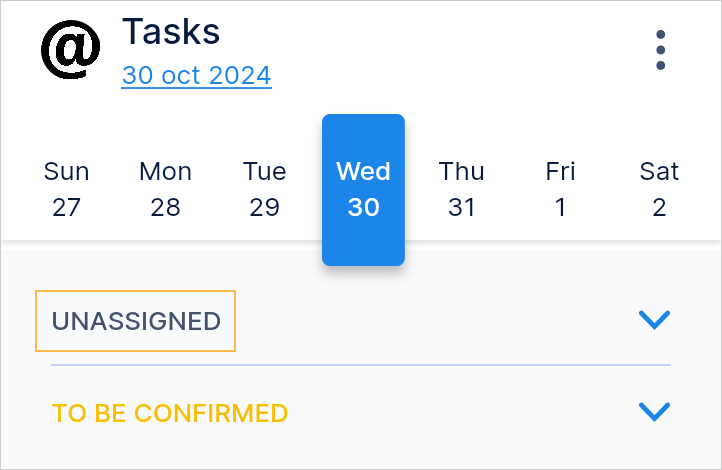722x470 pixels.
Task: Click the number 30 on the blue day tile
Action: [x=363, y=208]
